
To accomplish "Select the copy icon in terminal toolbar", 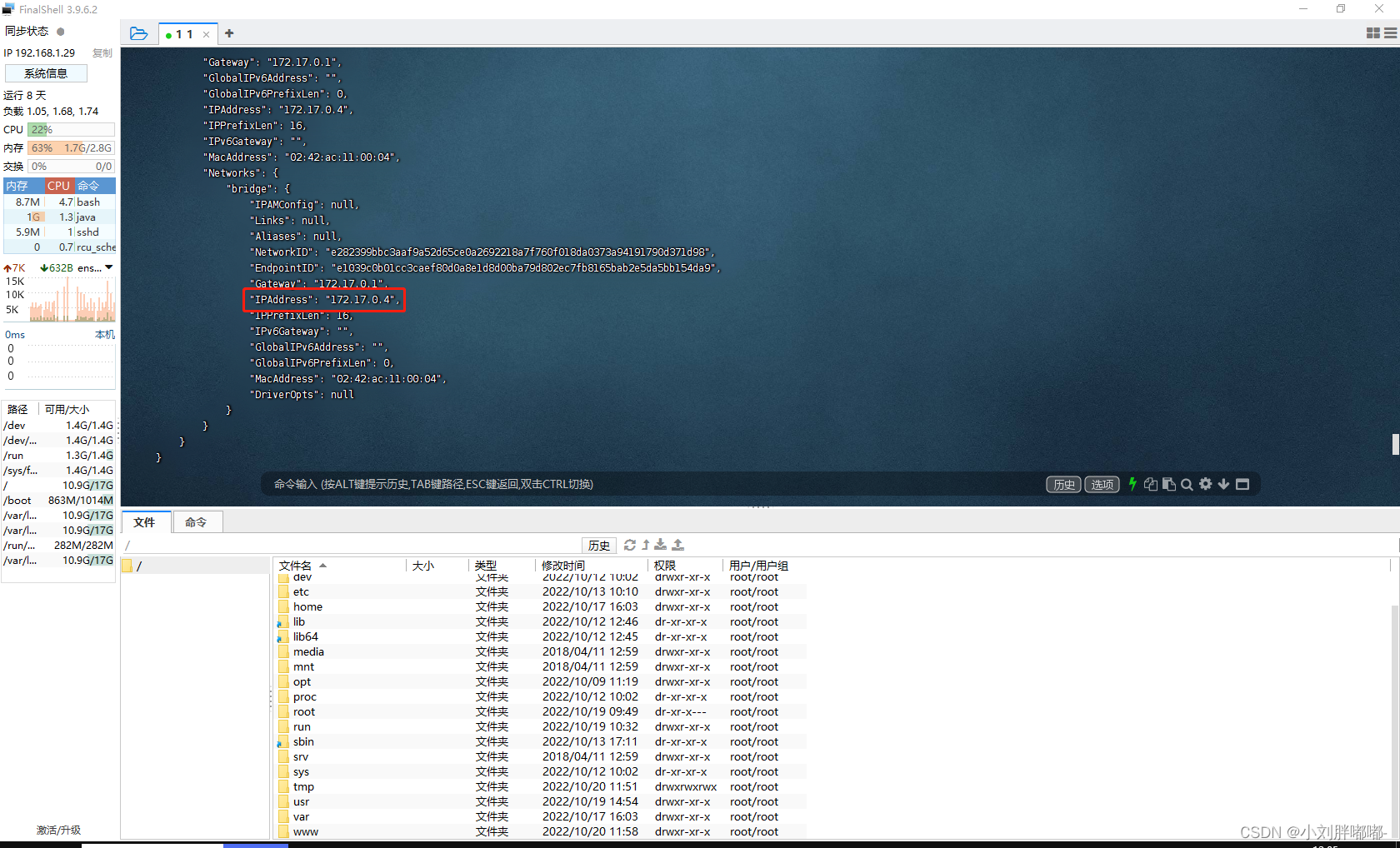I will [x=1151, y=484].
